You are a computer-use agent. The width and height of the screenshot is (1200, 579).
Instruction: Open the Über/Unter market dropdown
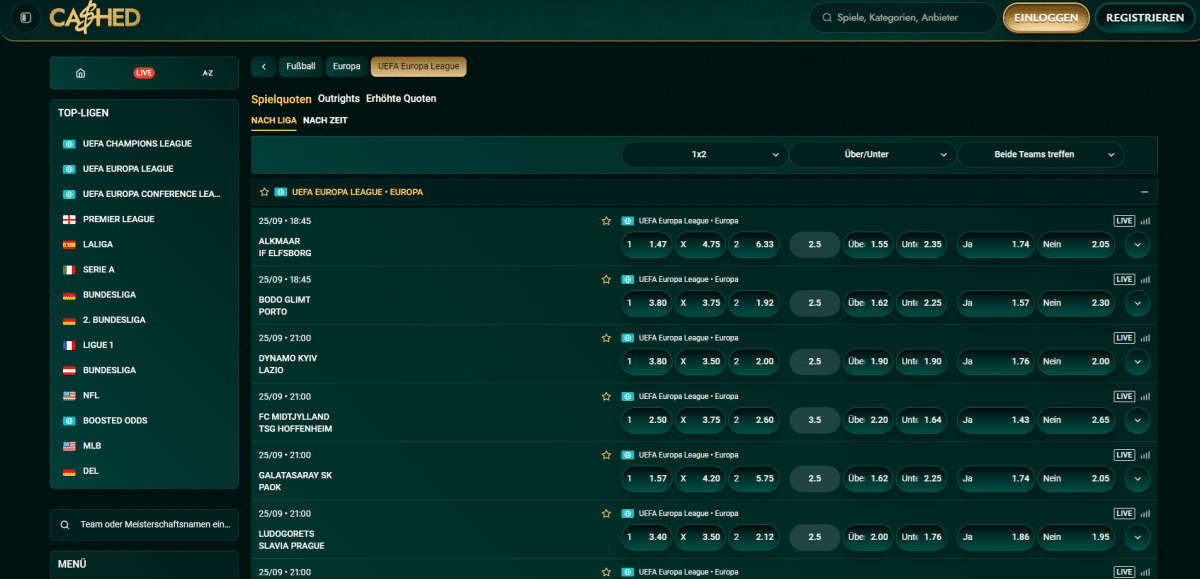click(873, 155)
